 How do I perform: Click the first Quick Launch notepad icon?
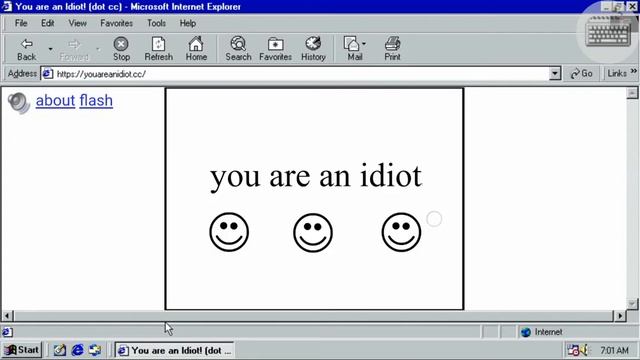60,350
